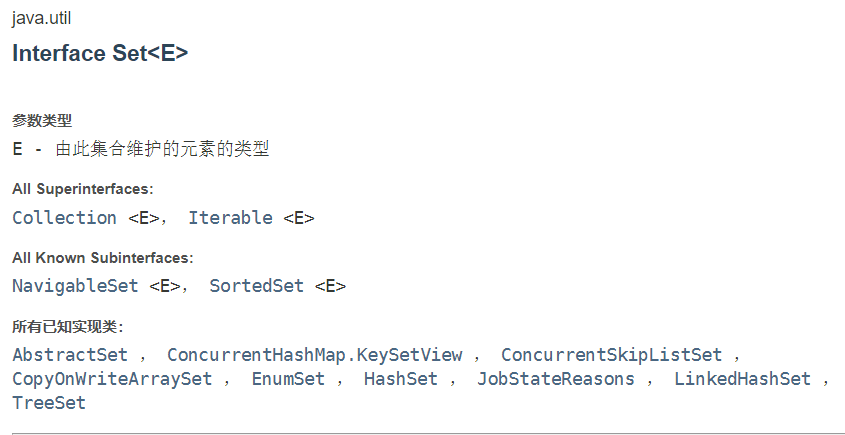The width and height of the screenshot is (845, 435).
Task: Click the 所有已知实现类 label
Action: point(68,327)
